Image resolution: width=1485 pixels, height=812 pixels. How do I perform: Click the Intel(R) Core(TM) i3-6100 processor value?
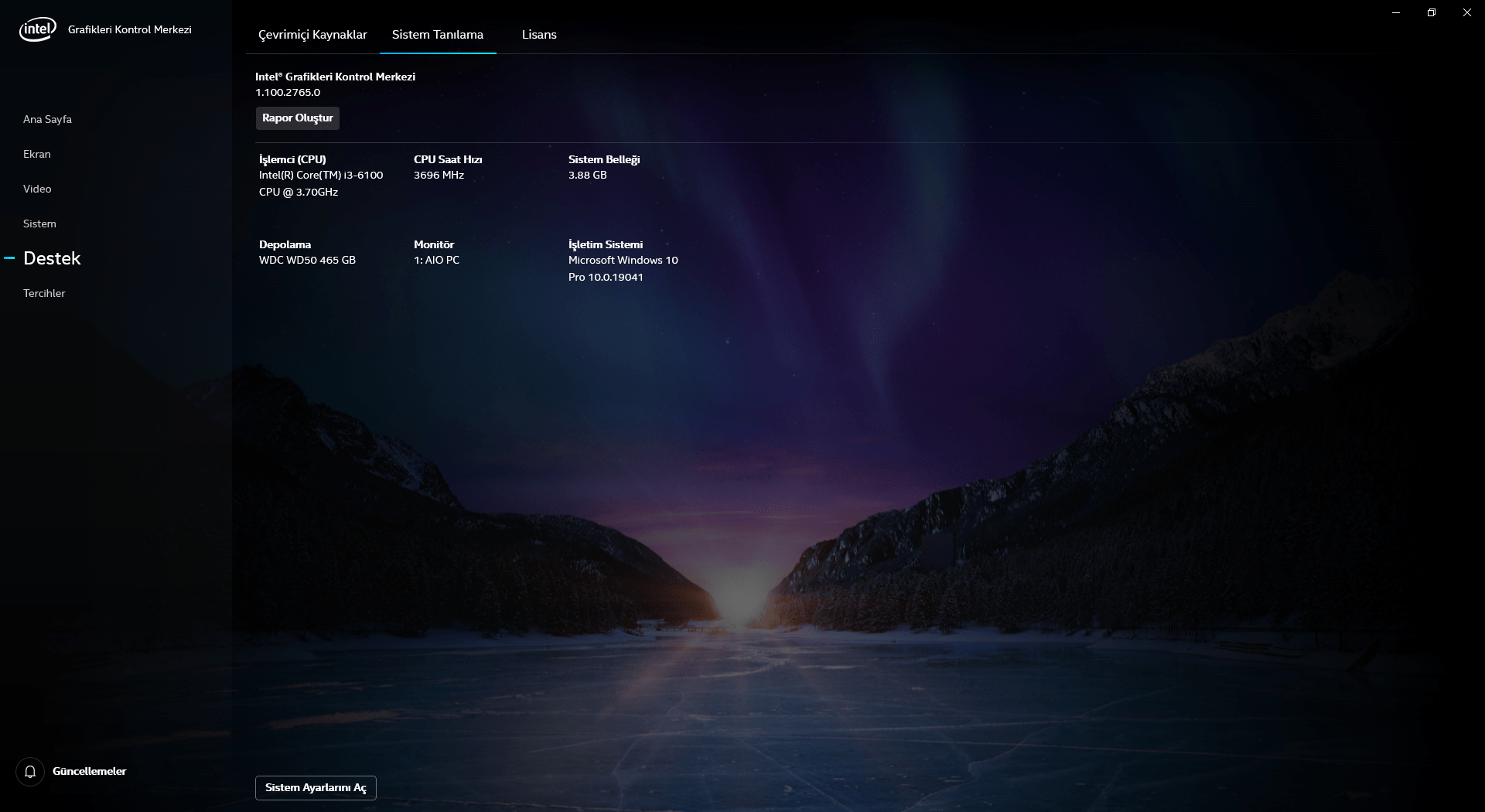pyautogui.click(x=321, y=183)
